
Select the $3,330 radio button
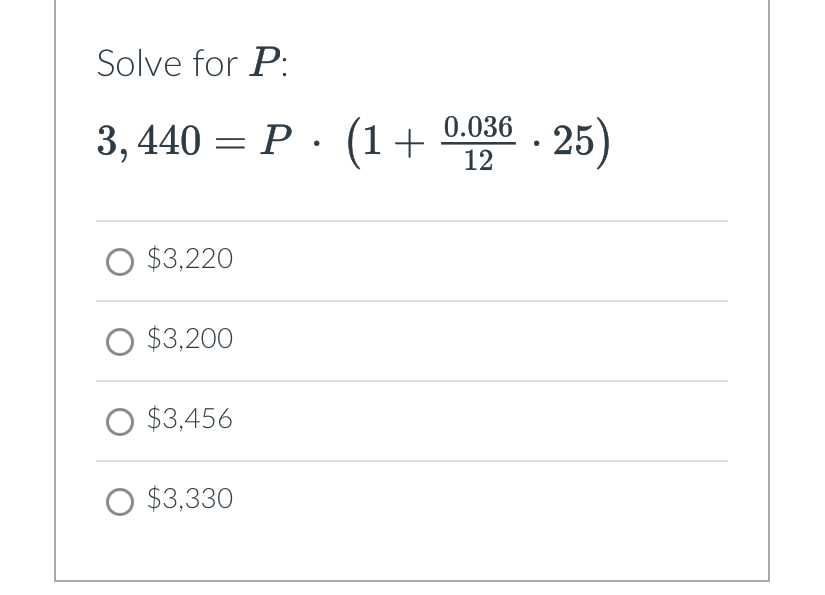point(120,500)
